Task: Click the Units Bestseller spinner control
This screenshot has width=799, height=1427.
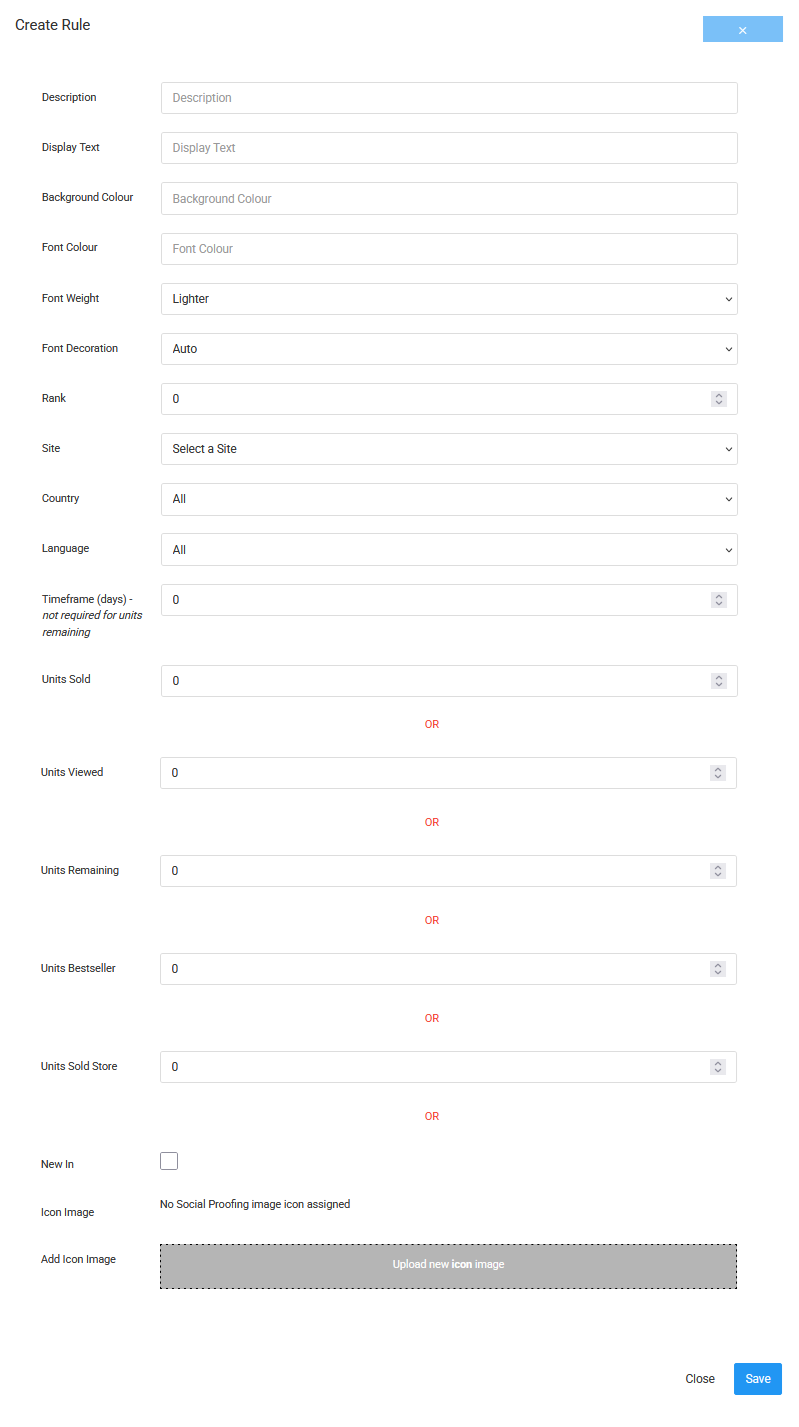Action: [717, 969]
